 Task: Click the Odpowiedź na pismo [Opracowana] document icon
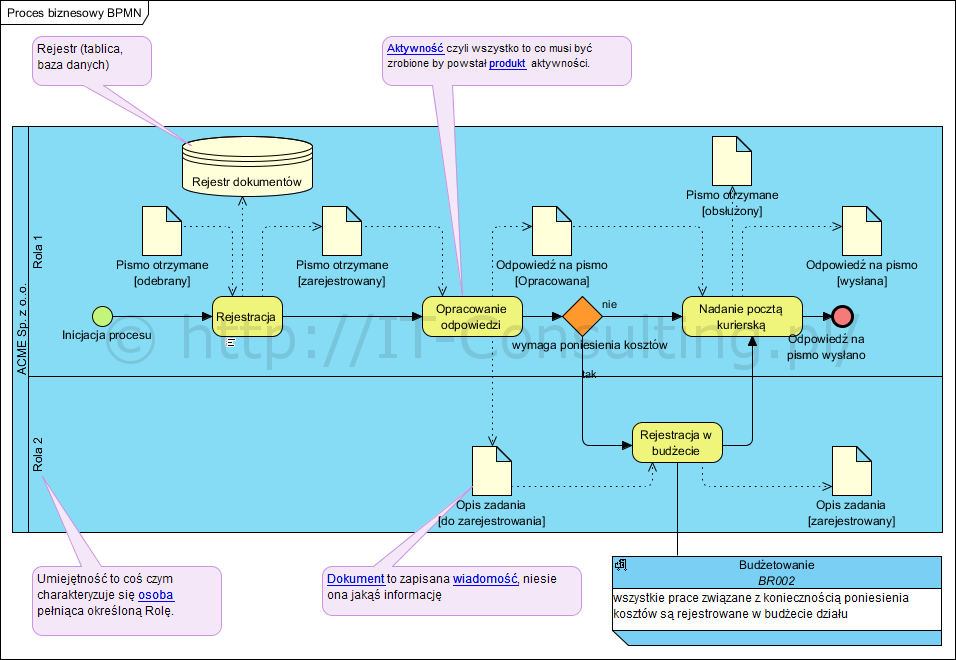click(x=552, y=231)
